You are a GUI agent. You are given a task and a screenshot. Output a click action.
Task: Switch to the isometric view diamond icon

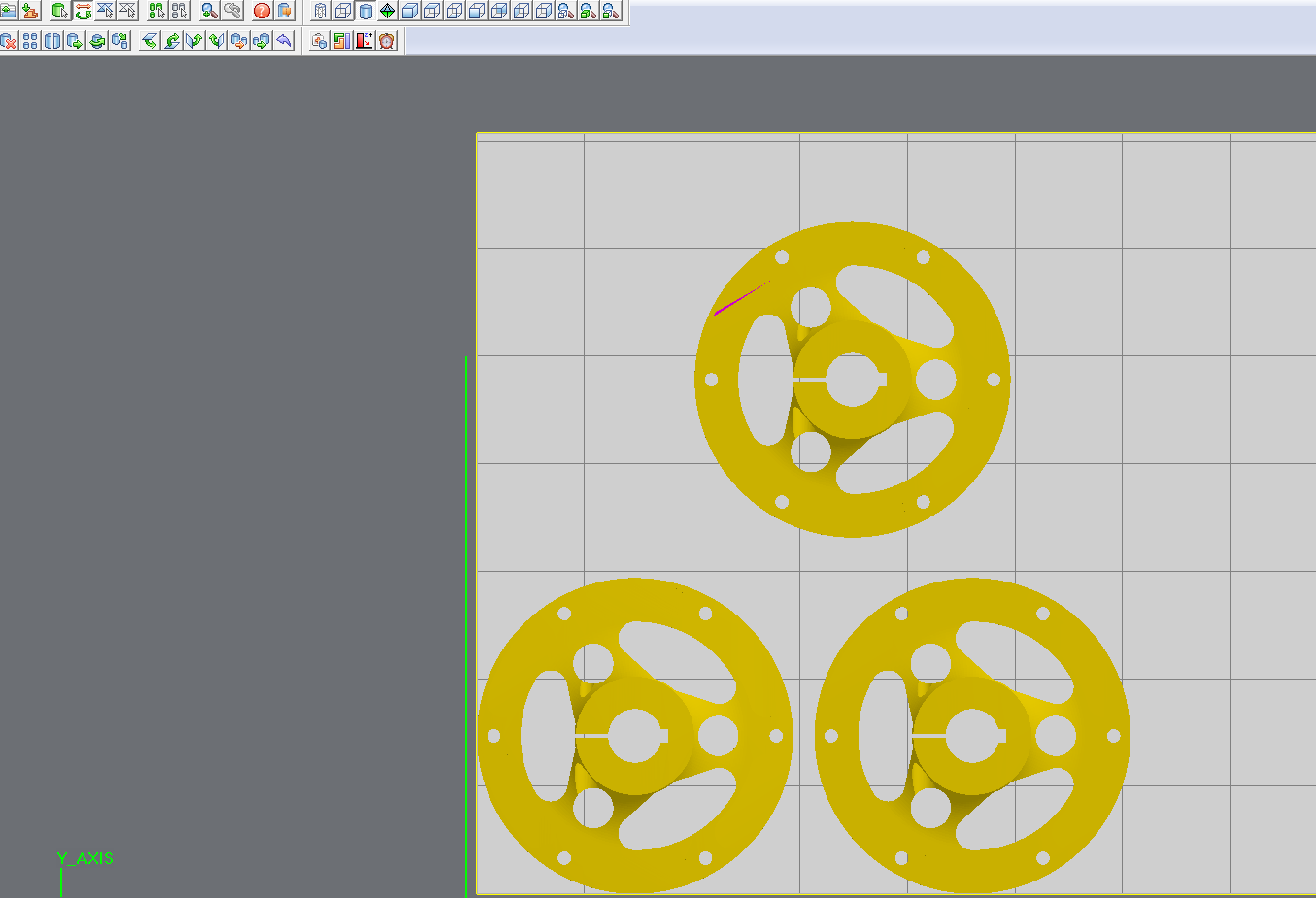[387, 12]
